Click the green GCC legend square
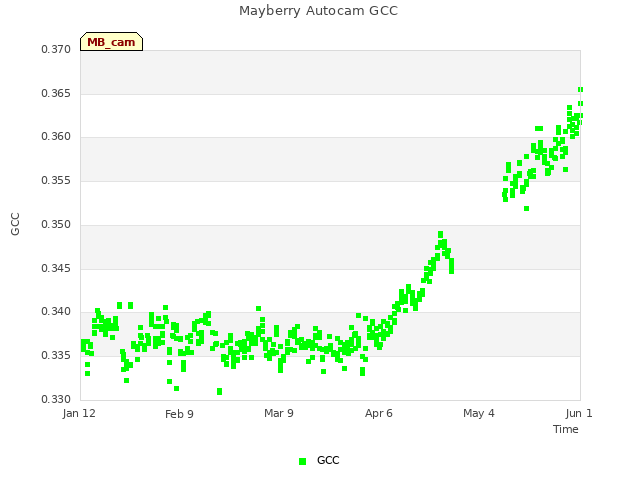Image resolution: width=640 pixels, height=480 pixels. [302, 461]
